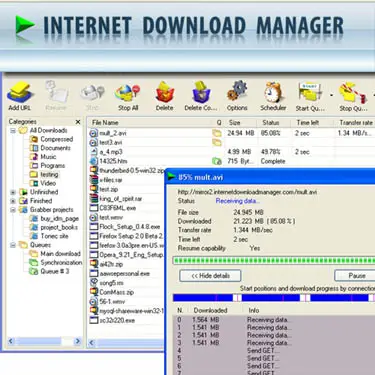Click the blue connections progress bar
Viewport: 375px width, 375px height.
[x=274, y=298]
